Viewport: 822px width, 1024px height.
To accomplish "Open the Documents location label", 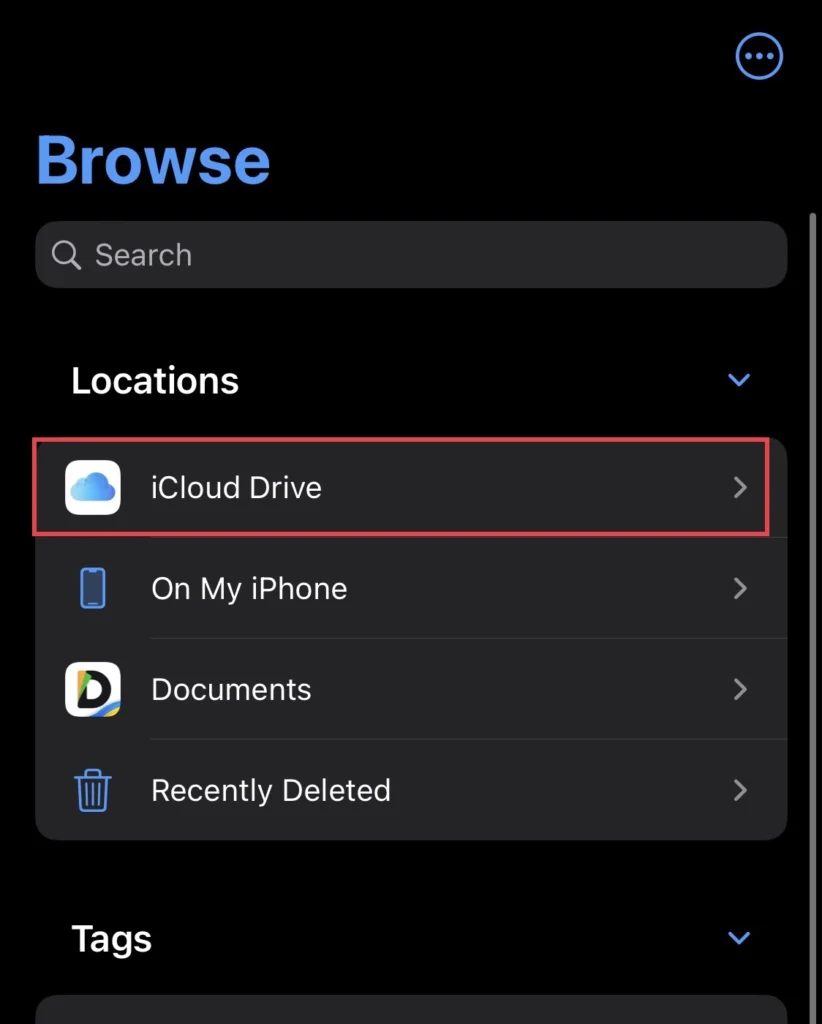I will 231,690.
